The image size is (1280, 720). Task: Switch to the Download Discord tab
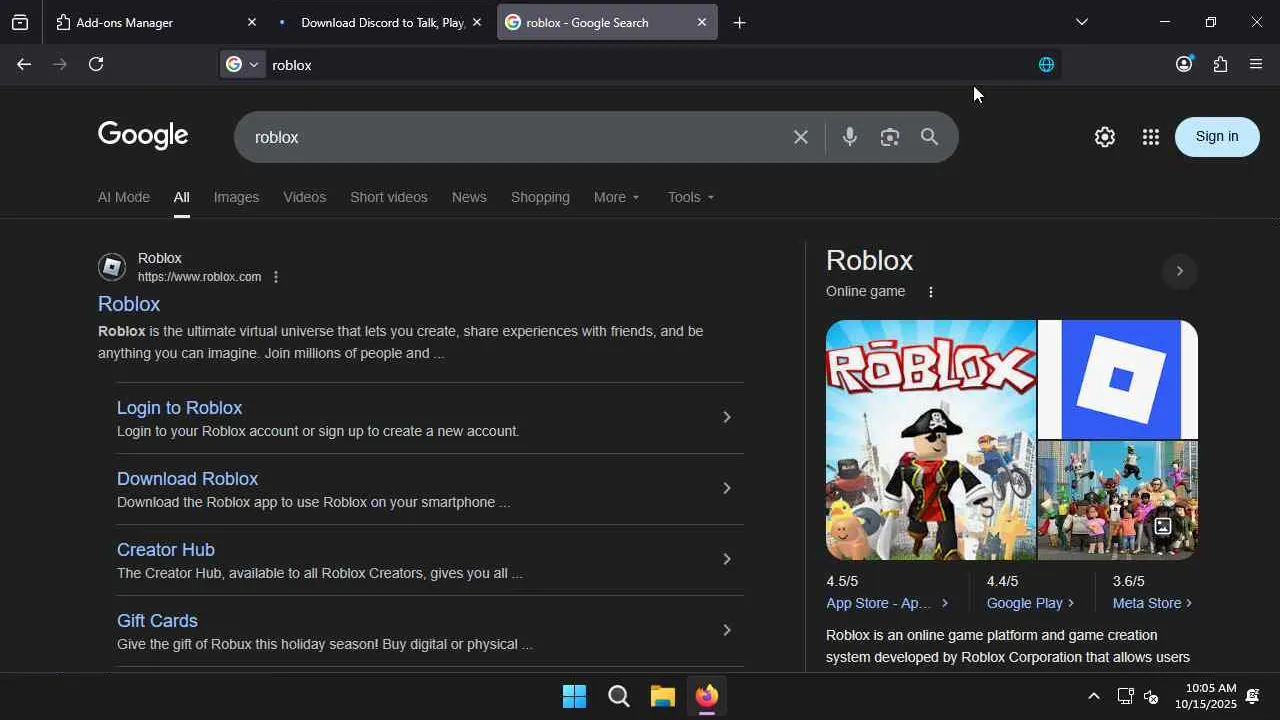tap(381, 22)
